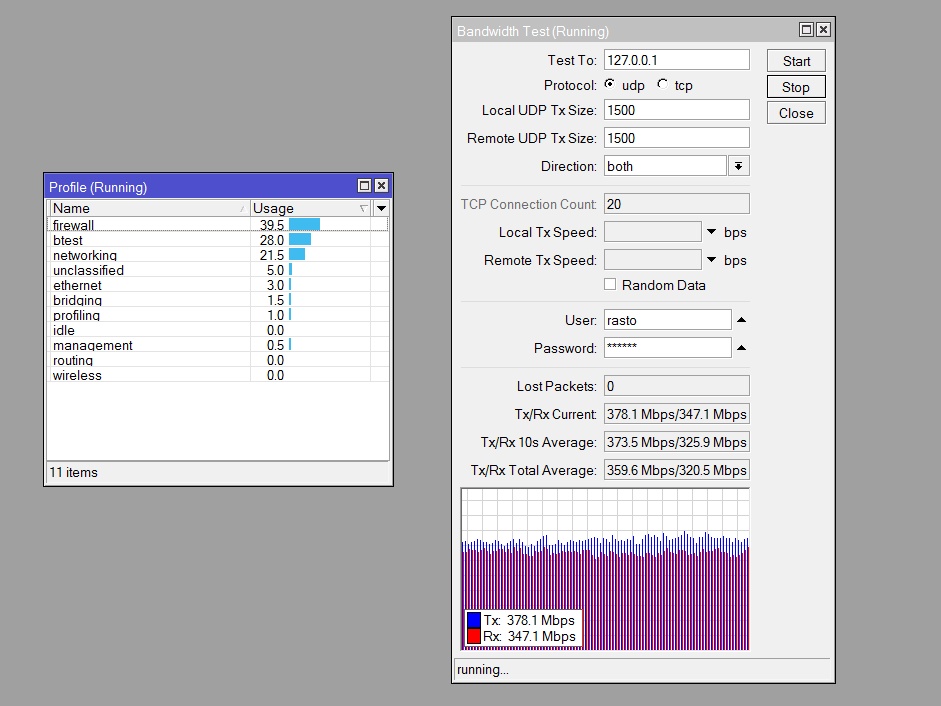Click the Tx/Rx Current value field
Viewport: 941px width, 706px height.
click(677, 414)
